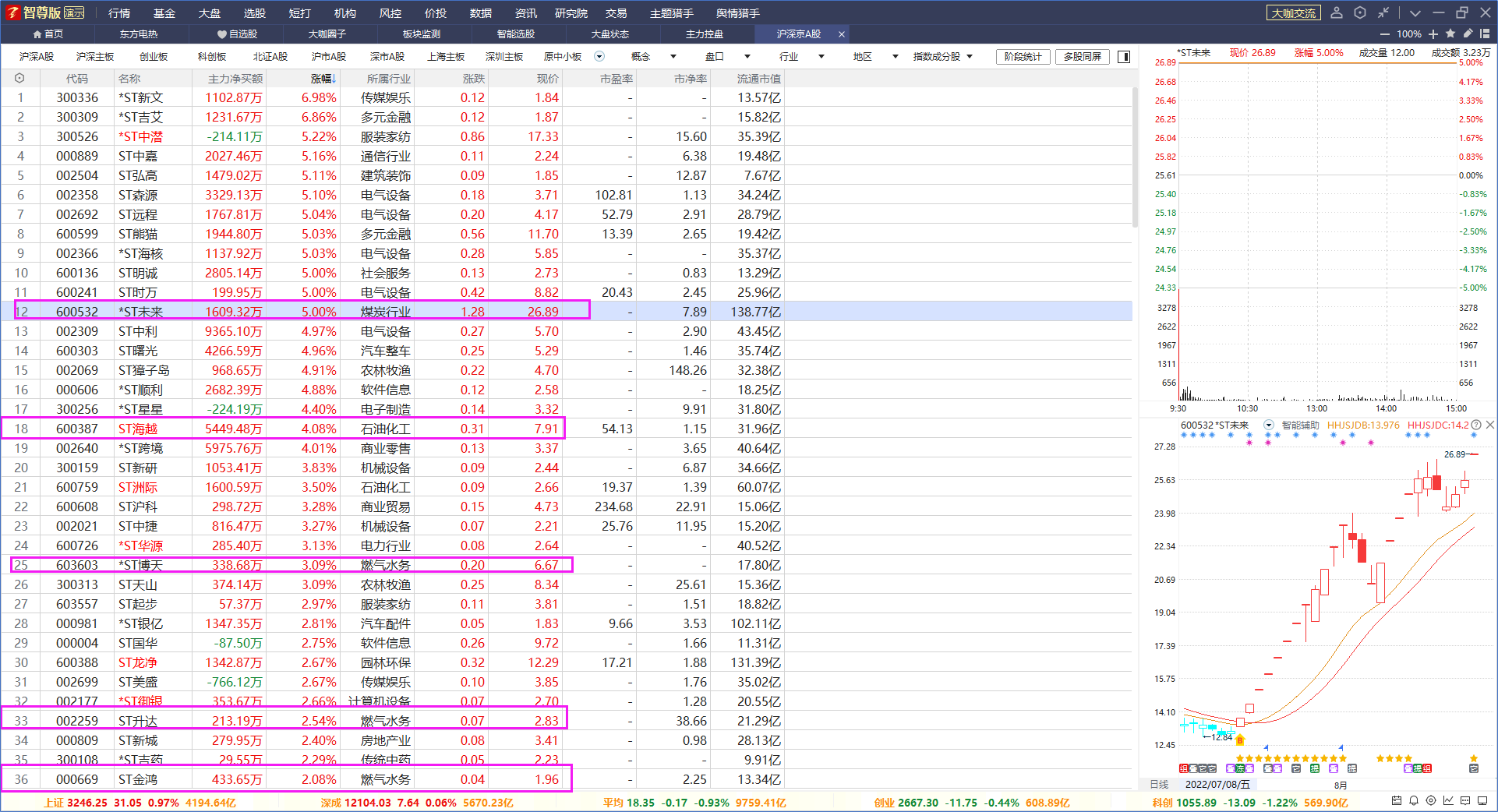Click the shrink-arrows compact mode icon
Viewport: 1498px width, 812px height.
coord(1383,12)
